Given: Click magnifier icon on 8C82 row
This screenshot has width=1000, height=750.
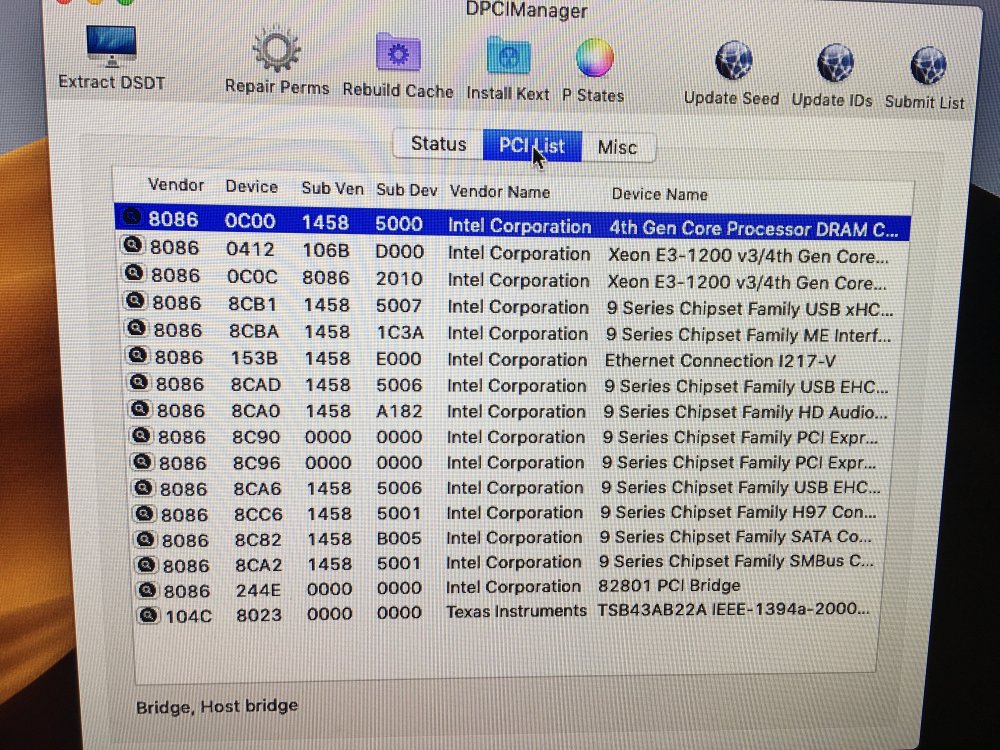Looking at the screenshot, I should tap(145, 539).
